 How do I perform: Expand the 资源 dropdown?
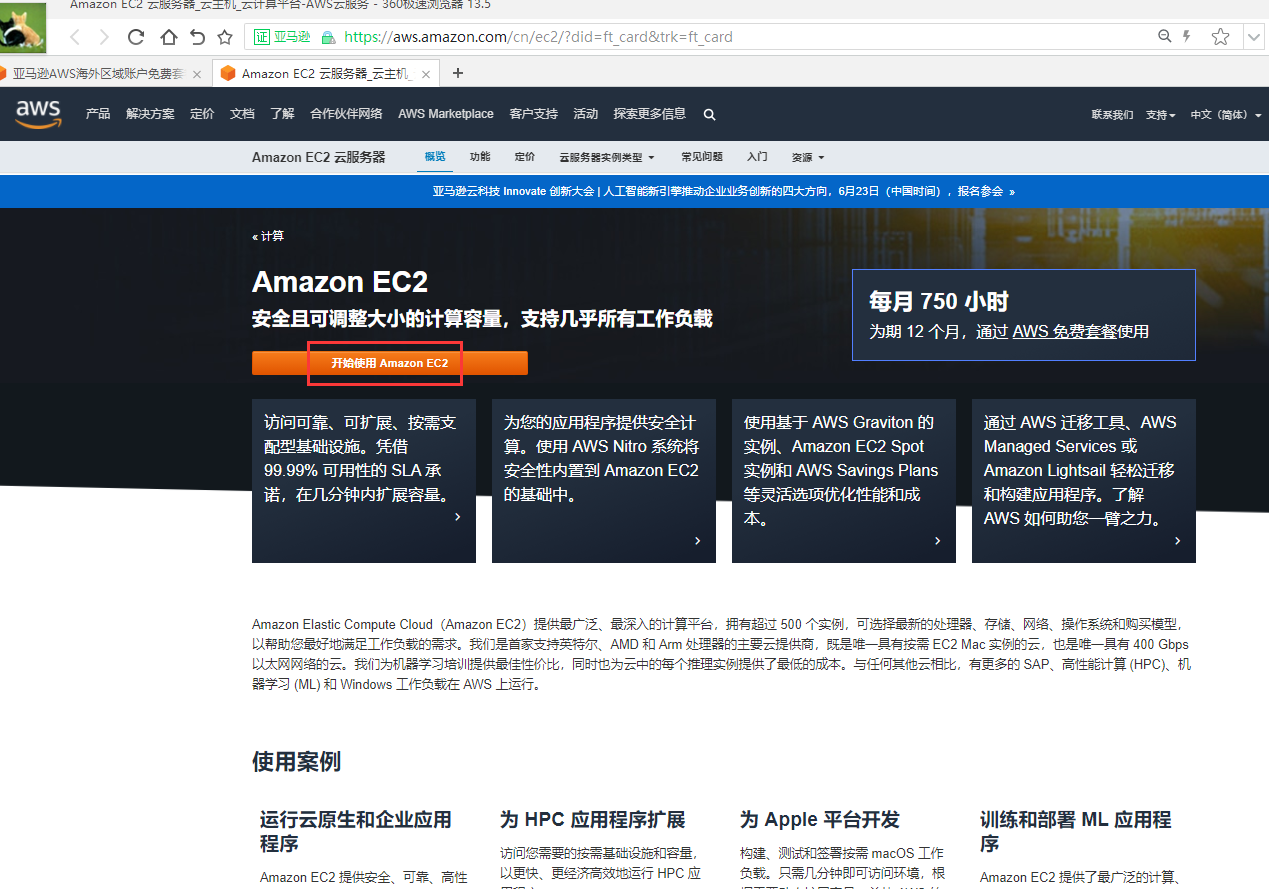(808, 157)
